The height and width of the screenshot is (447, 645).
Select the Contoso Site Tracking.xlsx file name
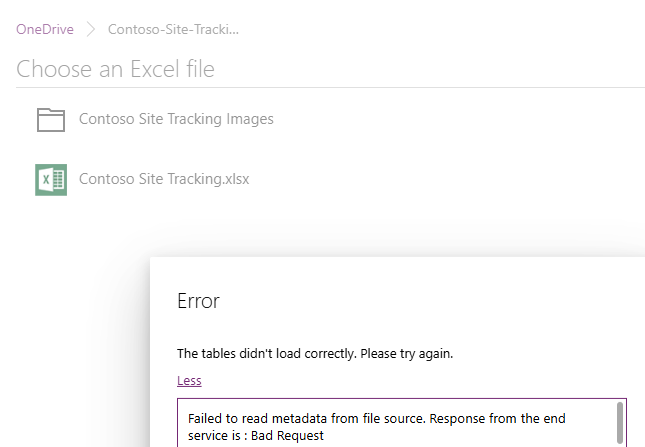(x=164, y=180)
